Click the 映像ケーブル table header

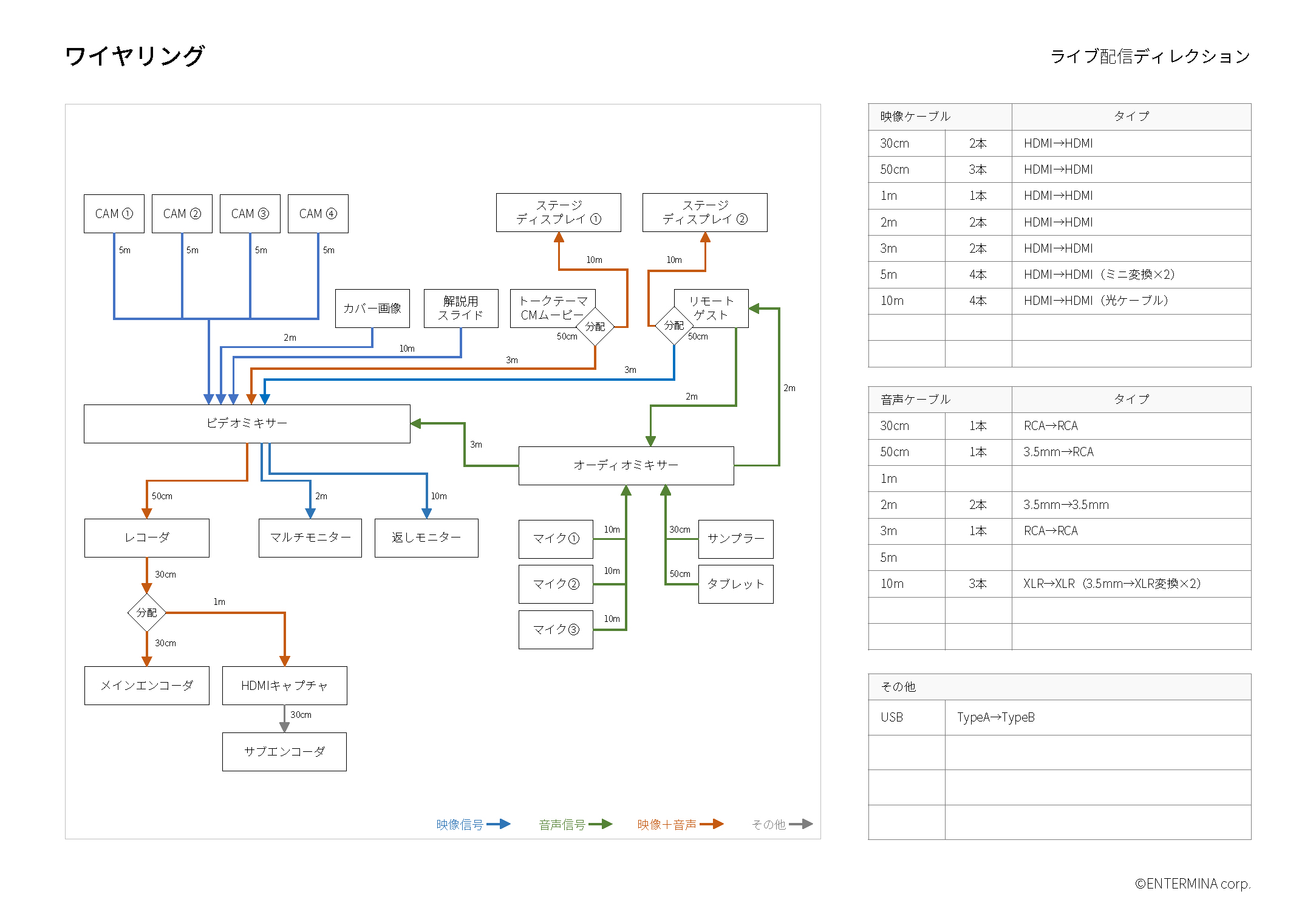pos(915,117)
